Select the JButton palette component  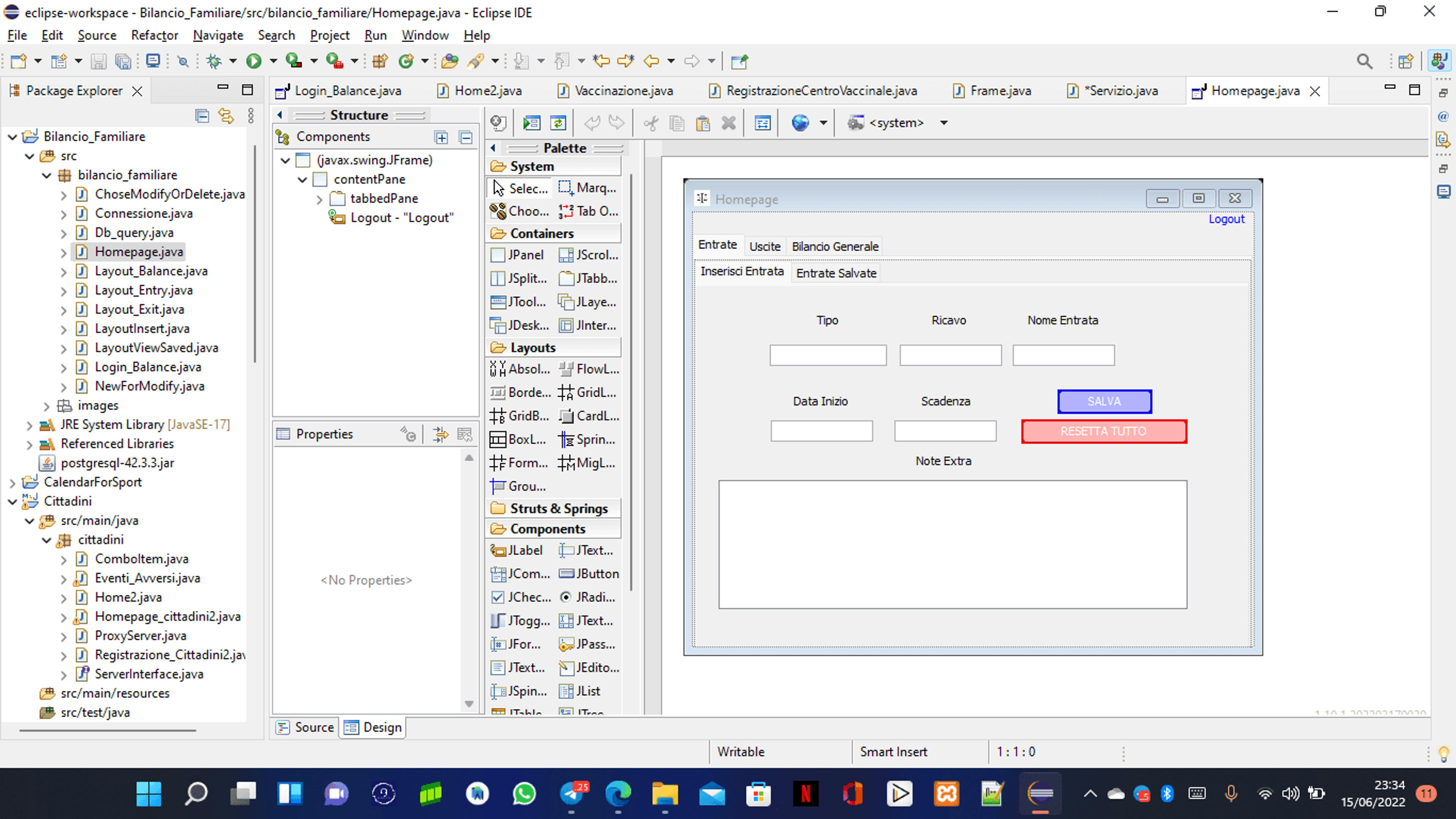click(x=589, y=574)
